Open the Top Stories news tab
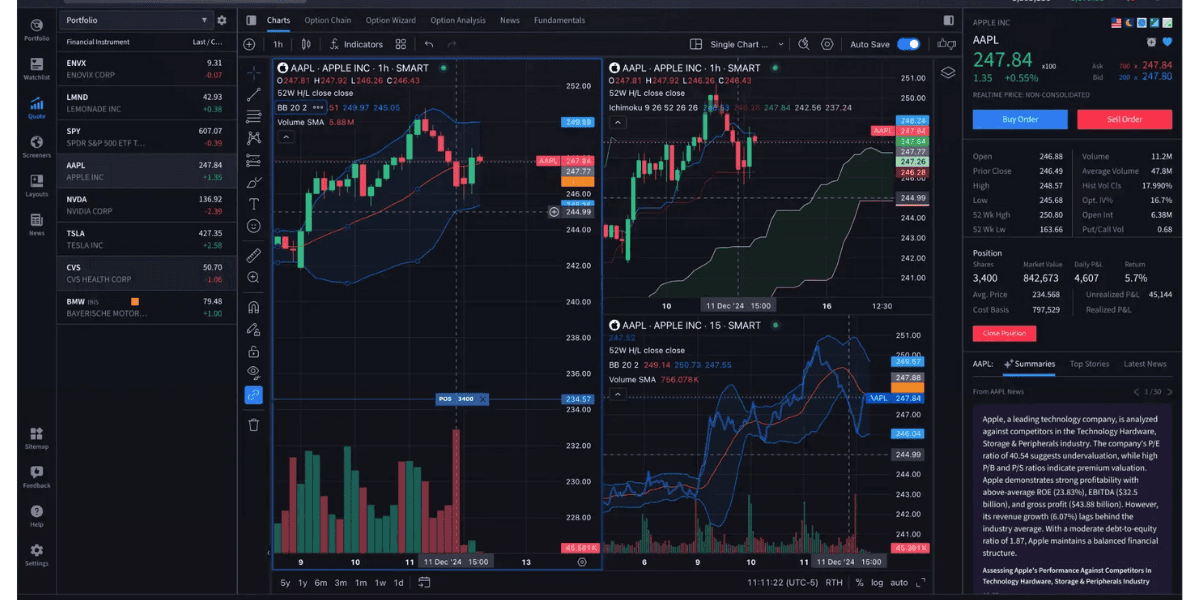Viewport: 1200px width, 600px height. (1089, 364)
